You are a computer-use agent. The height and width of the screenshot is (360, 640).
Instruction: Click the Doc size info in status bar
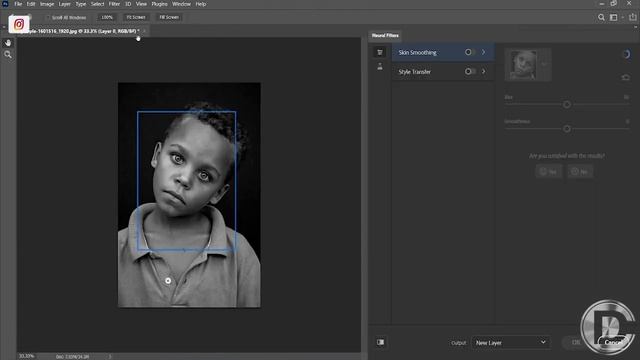(x=73, y=357)
